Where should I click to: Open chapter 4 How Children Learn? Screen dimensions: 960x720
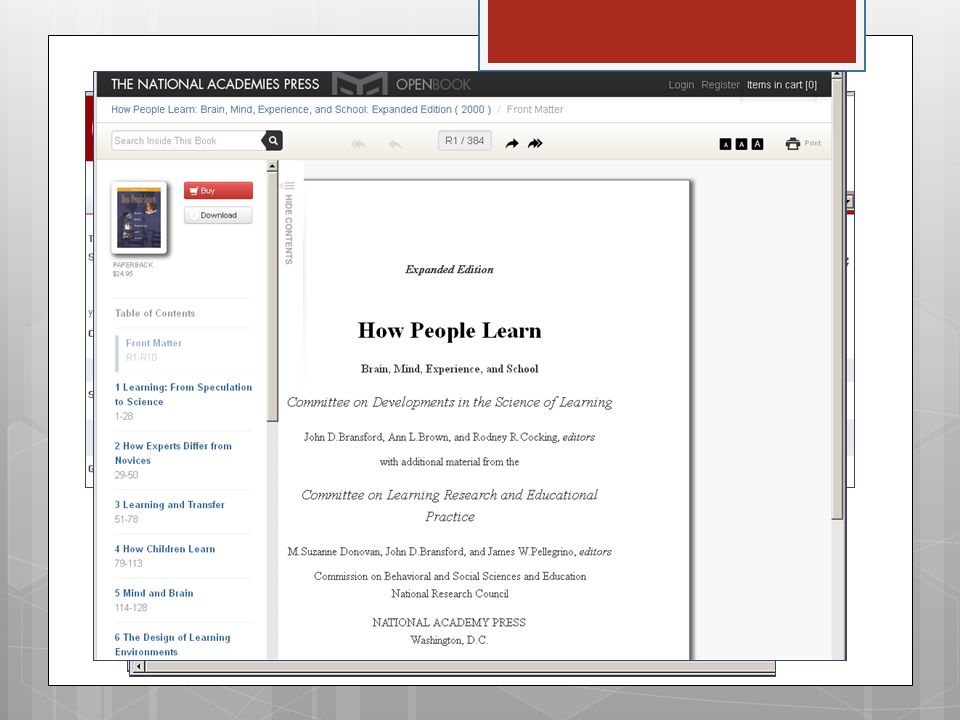click(x=165, y=549)
